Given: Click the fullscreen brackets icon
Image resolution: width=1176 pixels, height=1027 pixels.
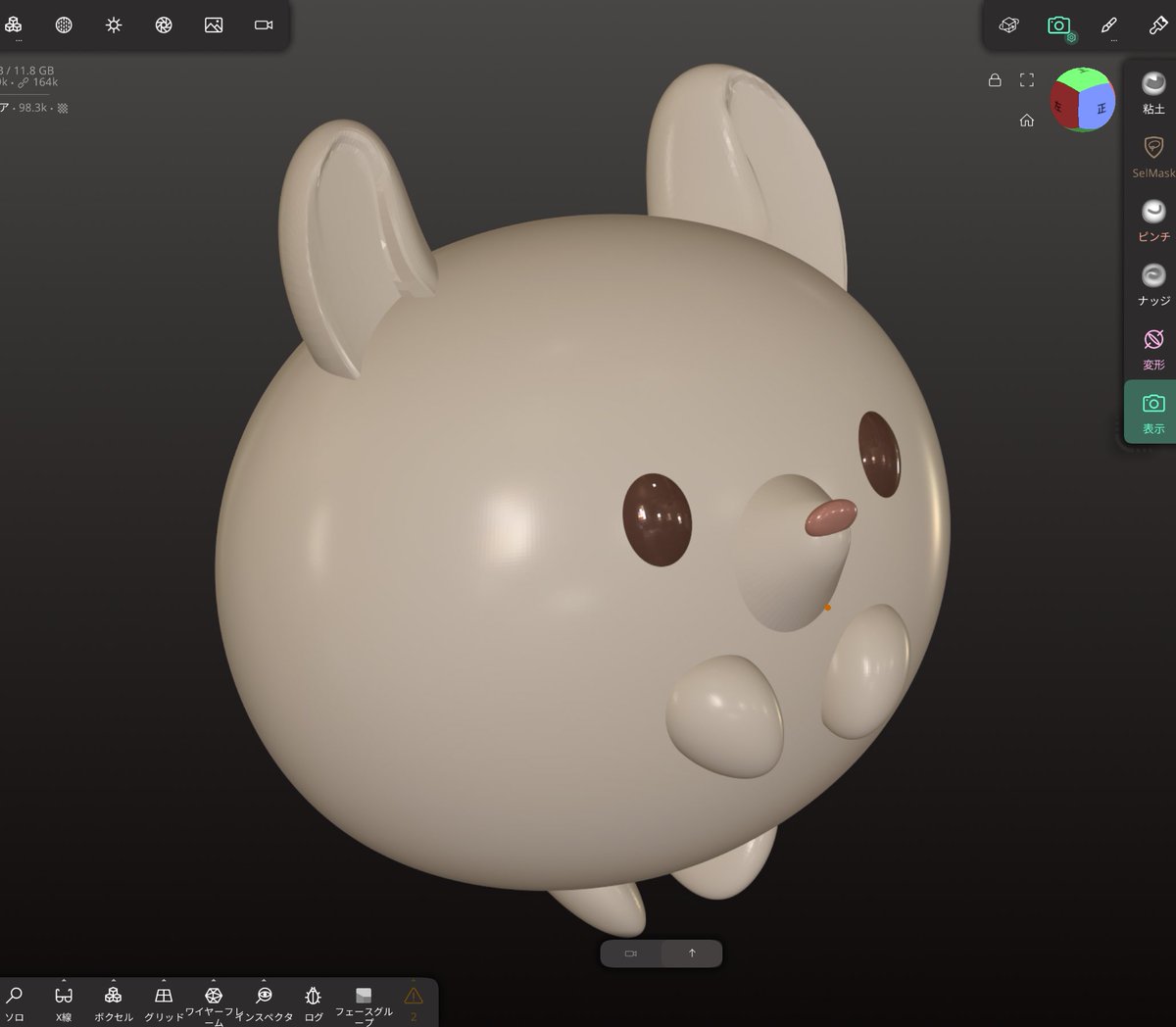Looking at the screenshot, I should coord(1026,79).
